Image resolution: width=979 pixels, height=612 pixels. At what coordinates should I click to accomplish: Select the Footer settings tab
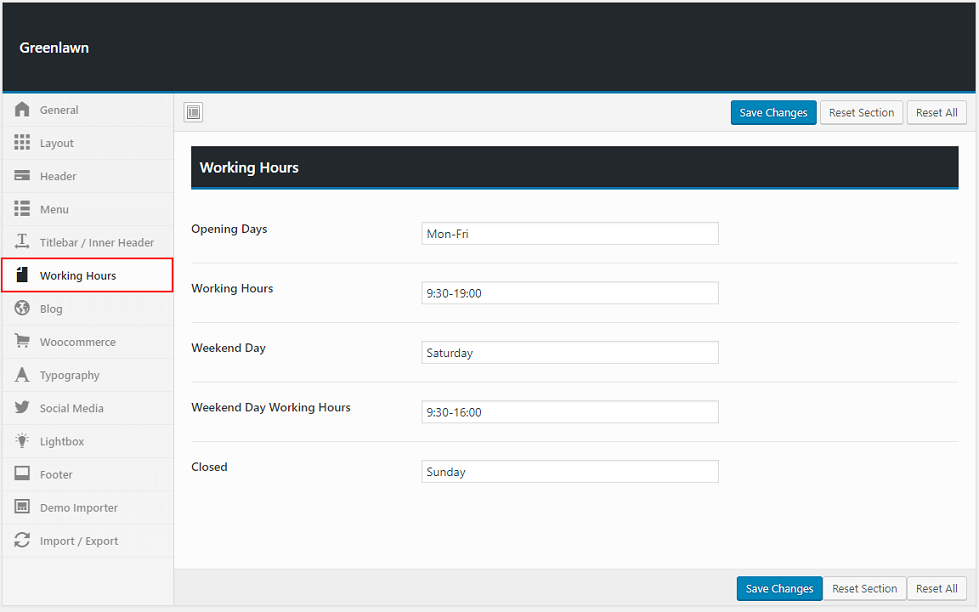[56, 475]
